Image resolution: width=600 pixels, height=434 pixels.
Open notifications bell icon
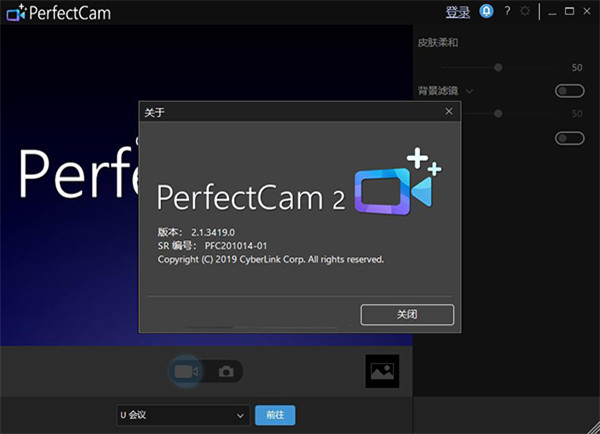coord(486,11)
